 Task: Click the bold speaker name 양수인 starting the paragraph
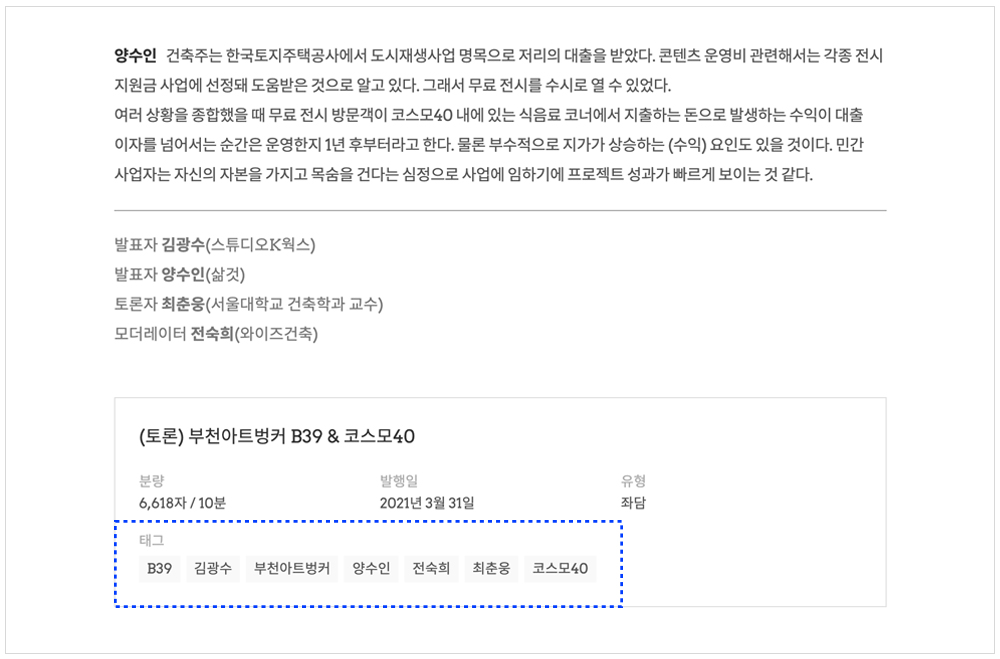point(136,54)
